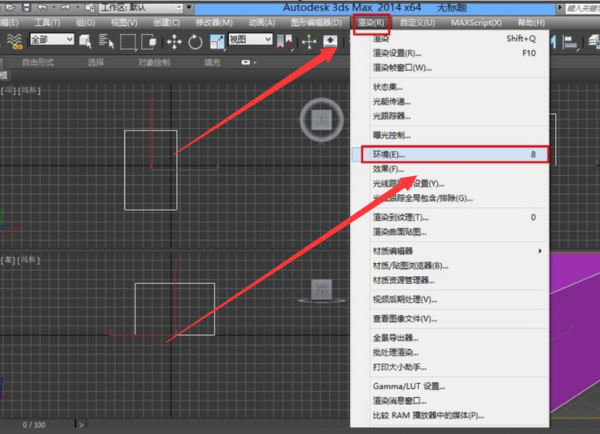Open the redo history dropdown arrow
Image resolution: width=600 pixels, height=434 pixels.
(x=77, y=7)
